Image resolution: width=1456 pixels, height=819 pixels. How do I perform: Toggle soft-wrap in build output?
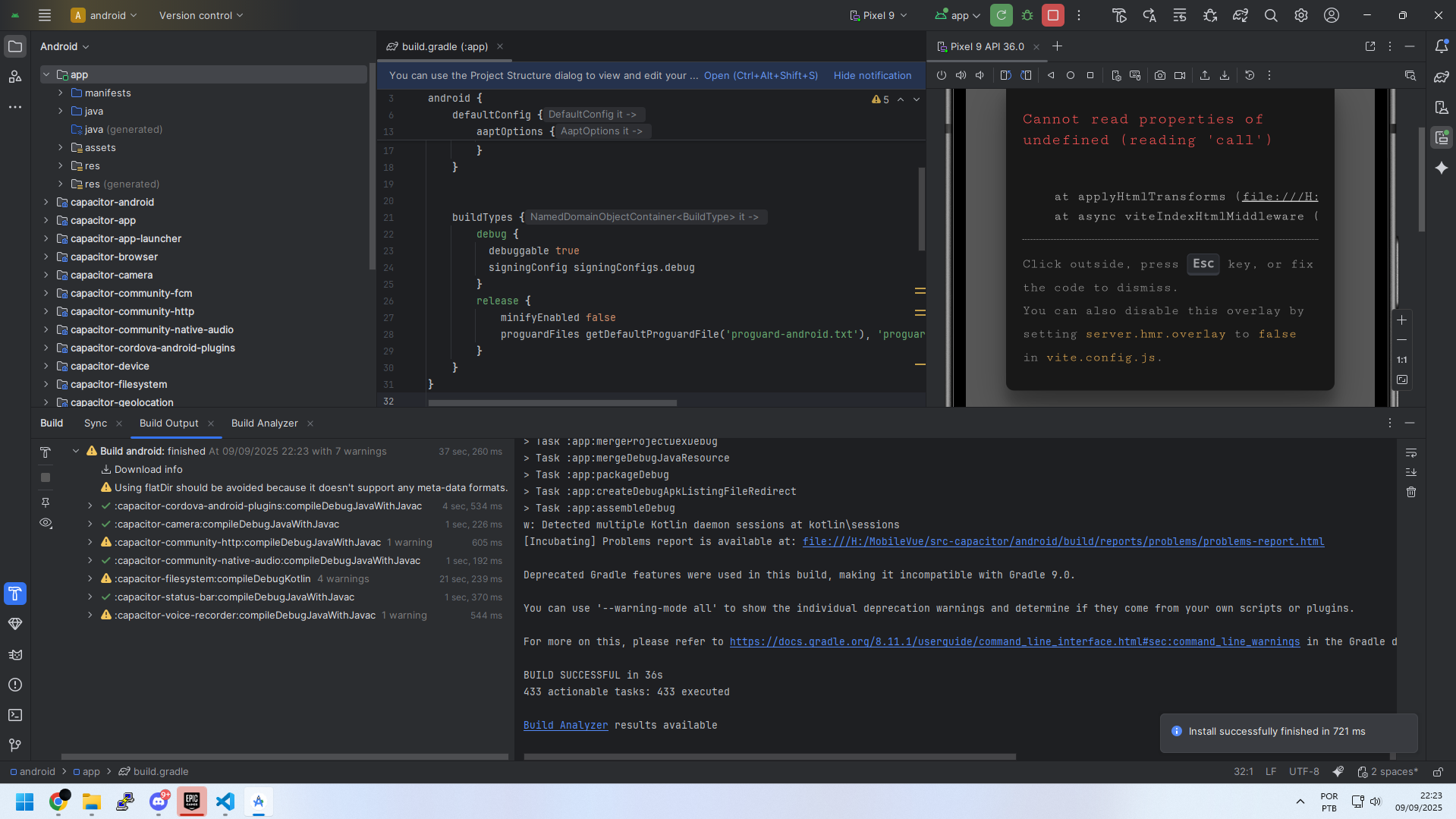1411,452
